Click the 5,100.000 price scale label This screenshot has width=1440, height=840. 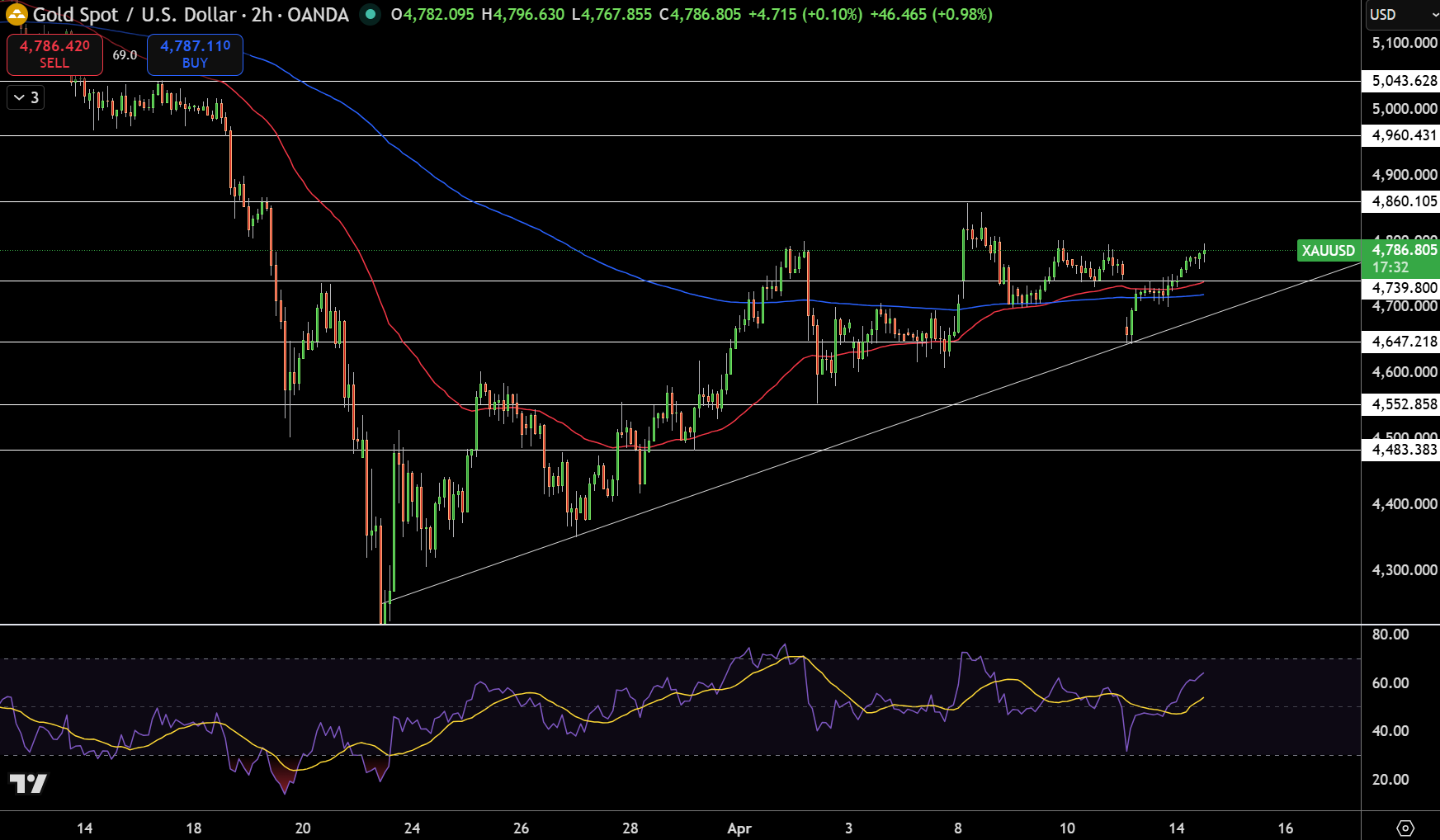pyautogui.click(x=1405, y=43)
